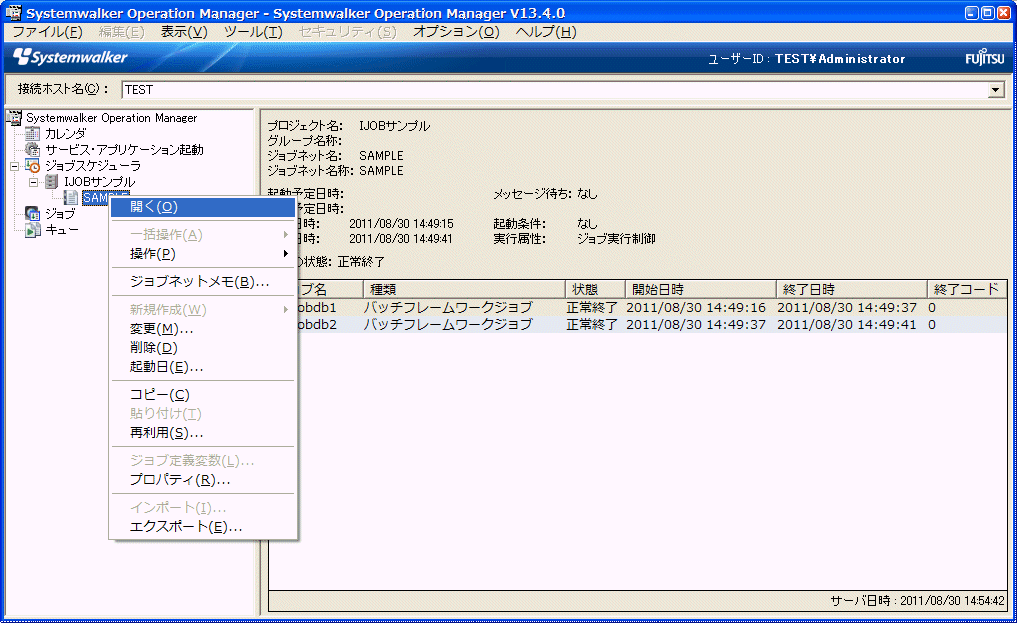1017x623 pixels.
Task: Collapse the ジョブスケジューラ tree node
Action: [x=14, y=167]
